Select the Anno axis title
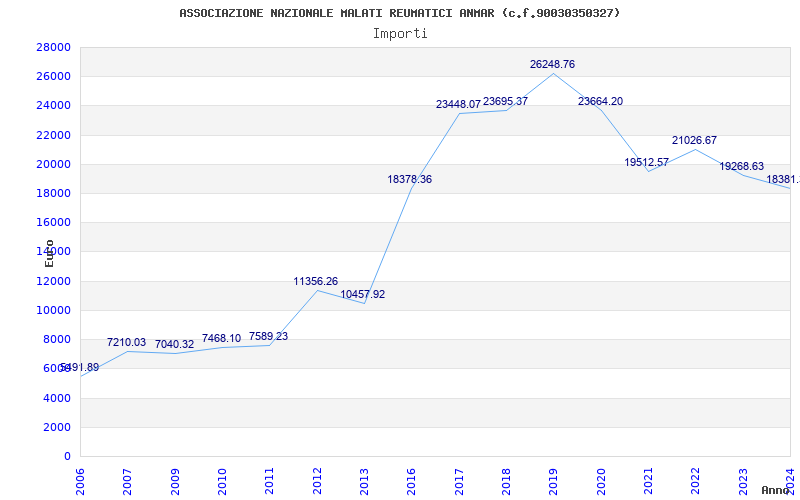The height and width of the screenshot is (500, 800). click(776, 490)
